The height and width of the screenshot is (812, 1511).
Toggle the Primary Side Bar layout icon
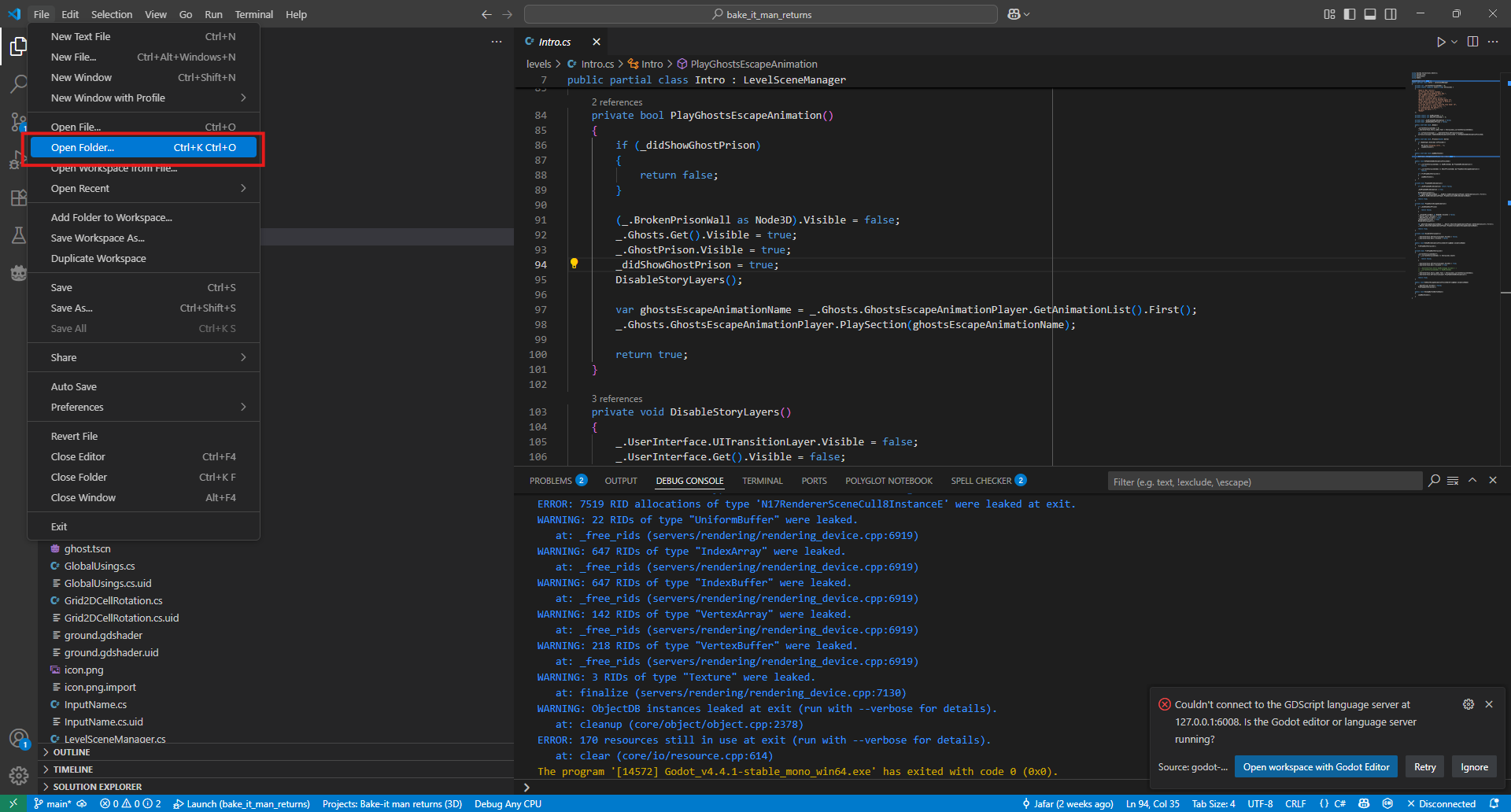pyautogui.click(x=1350, y=14)
